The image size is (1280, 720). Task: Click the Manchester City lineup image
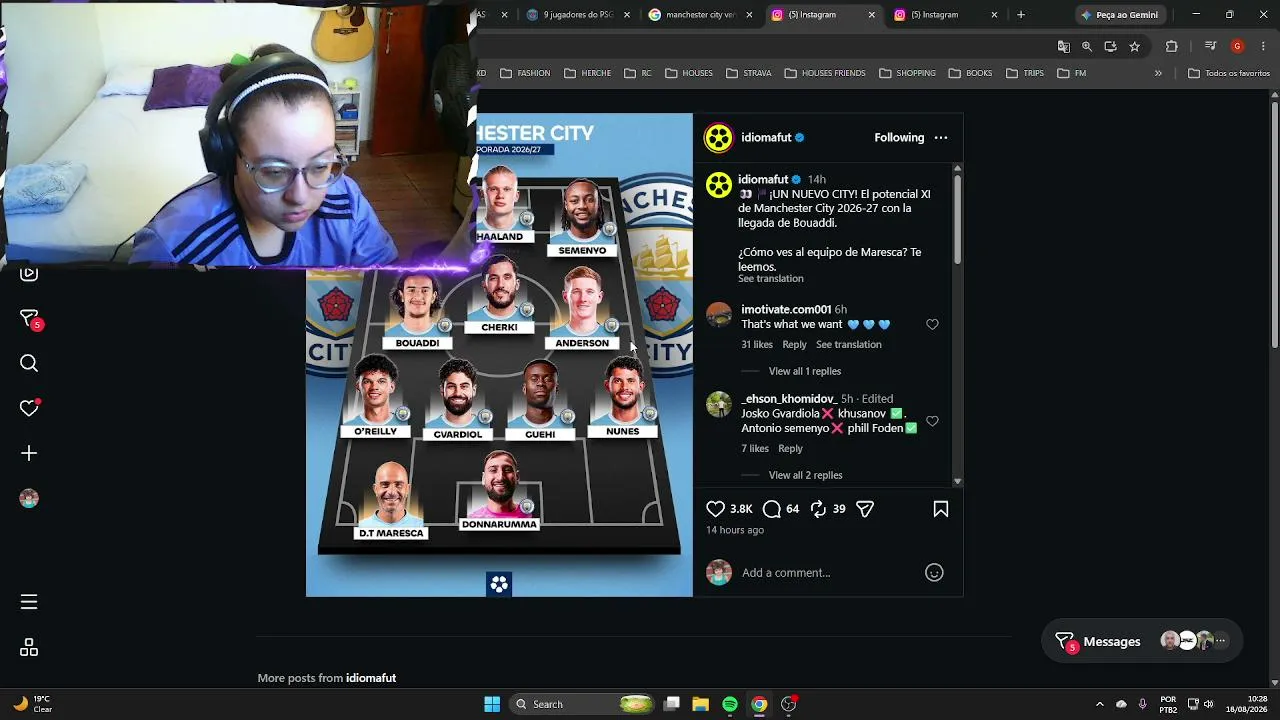(x=499, y=355)
